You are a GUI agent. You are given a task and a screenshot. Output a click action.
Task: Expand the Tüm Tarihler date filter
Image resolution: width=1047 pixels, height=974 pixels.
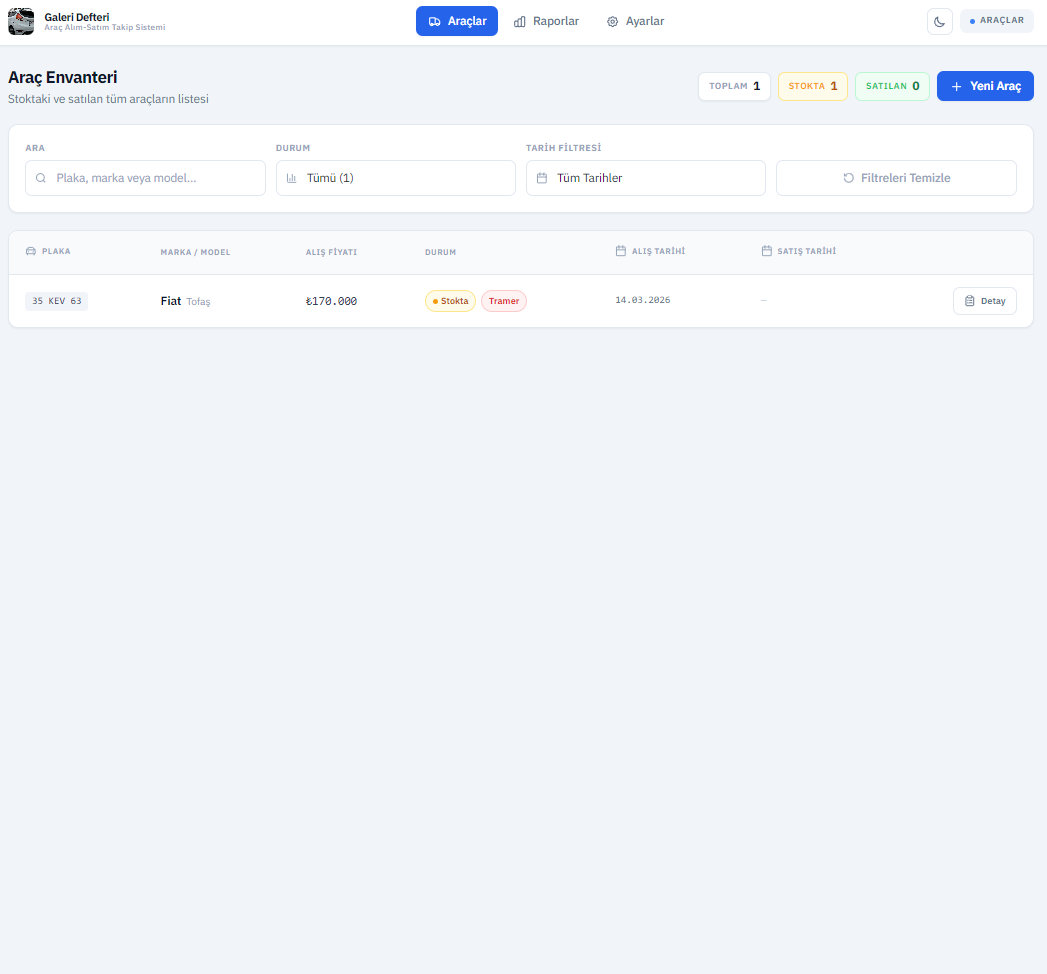coord(645,178)
